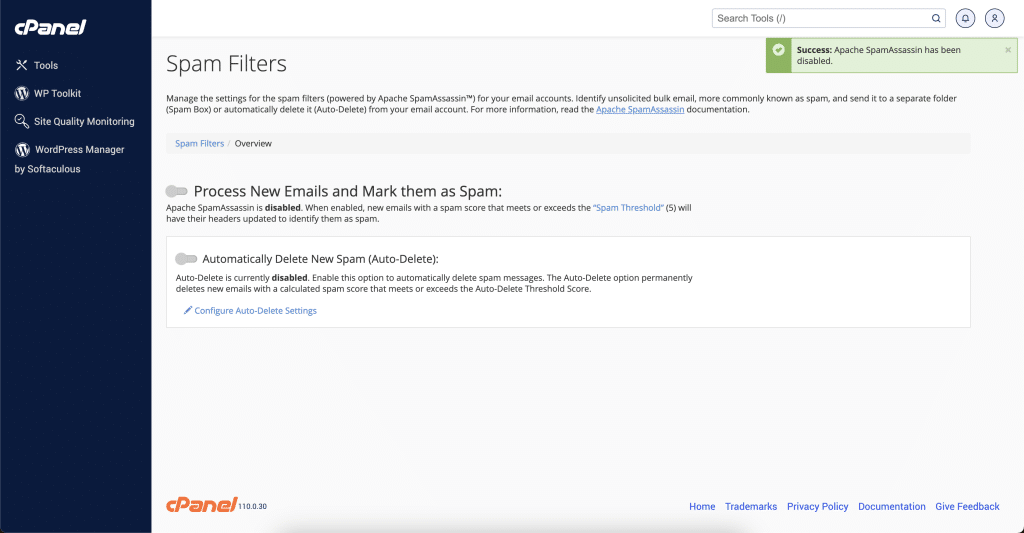Screen dimensions: 1024x533
Task: Click the version number 110.0.30
Action: click(253, 506)
